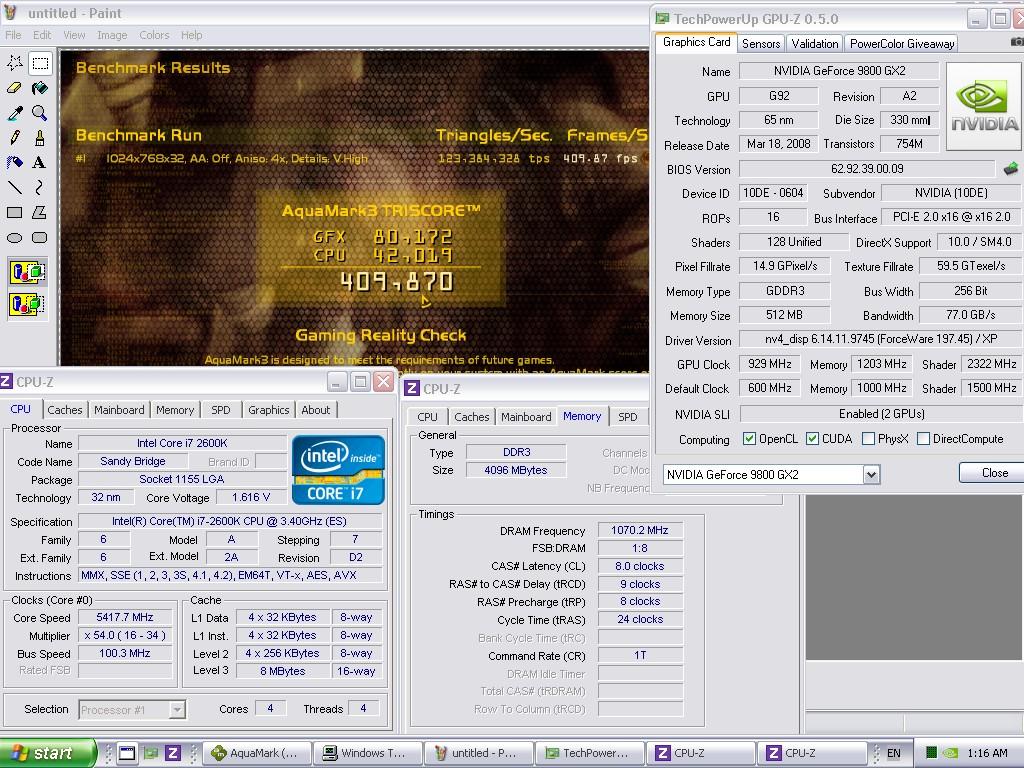This screenshot has height=768, width=1024.
Task: Open the Windows start menu
Action: point(47,753)
